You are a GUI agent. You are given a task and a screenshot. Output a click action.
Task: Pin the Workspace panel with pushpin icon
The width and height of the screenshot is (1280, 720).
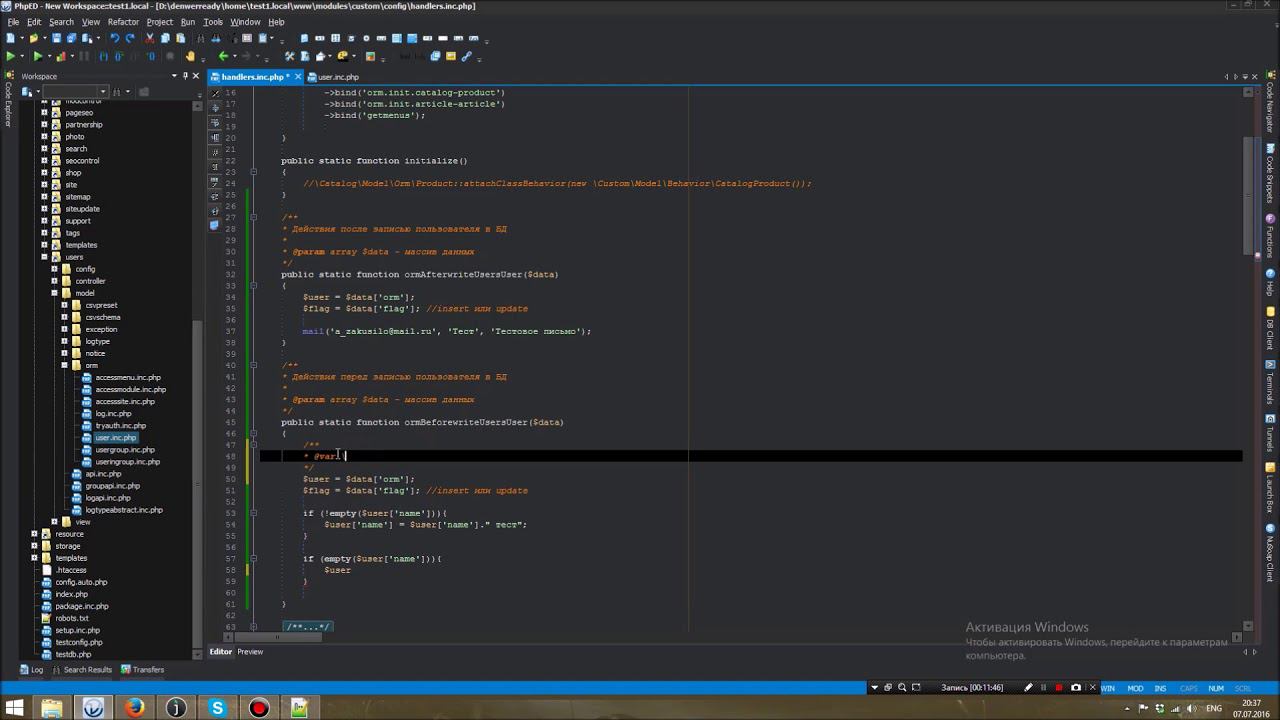click(185, 76)
